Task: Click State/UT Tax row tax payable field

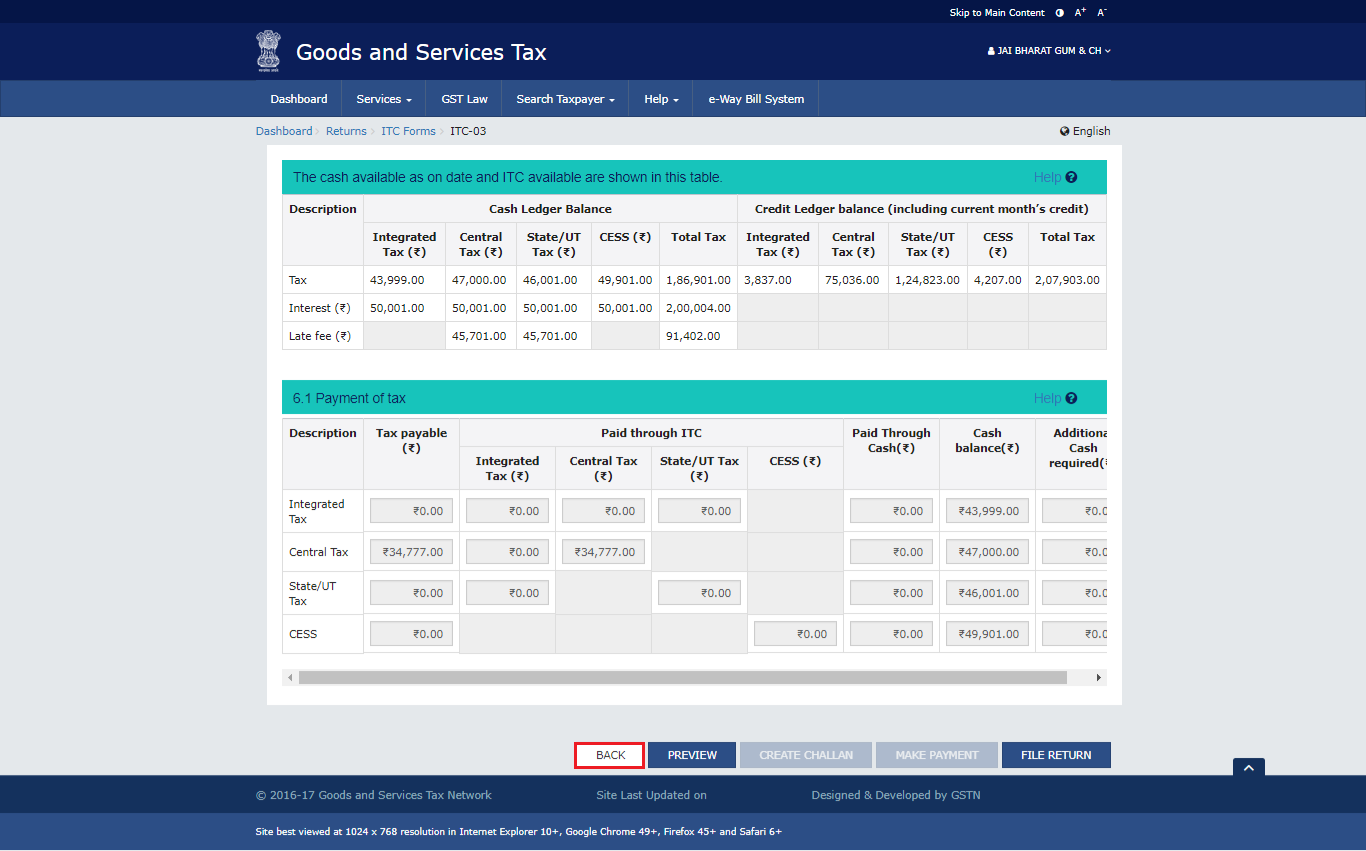Action: point(411,593)
